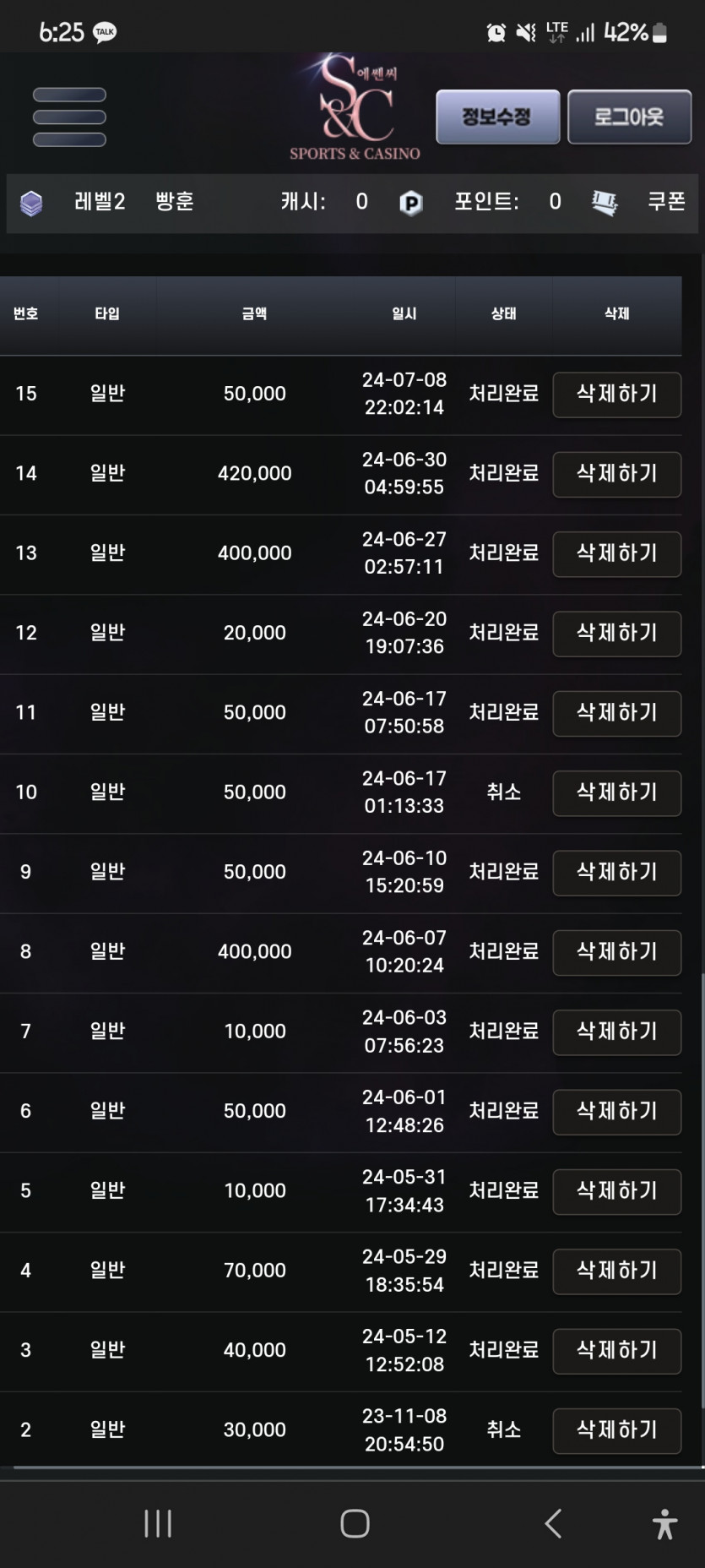Delete entry number 15 with 삭제하기
Image resolution: width=705 pixels, height=1568 pixels.
tap(616, 395)
